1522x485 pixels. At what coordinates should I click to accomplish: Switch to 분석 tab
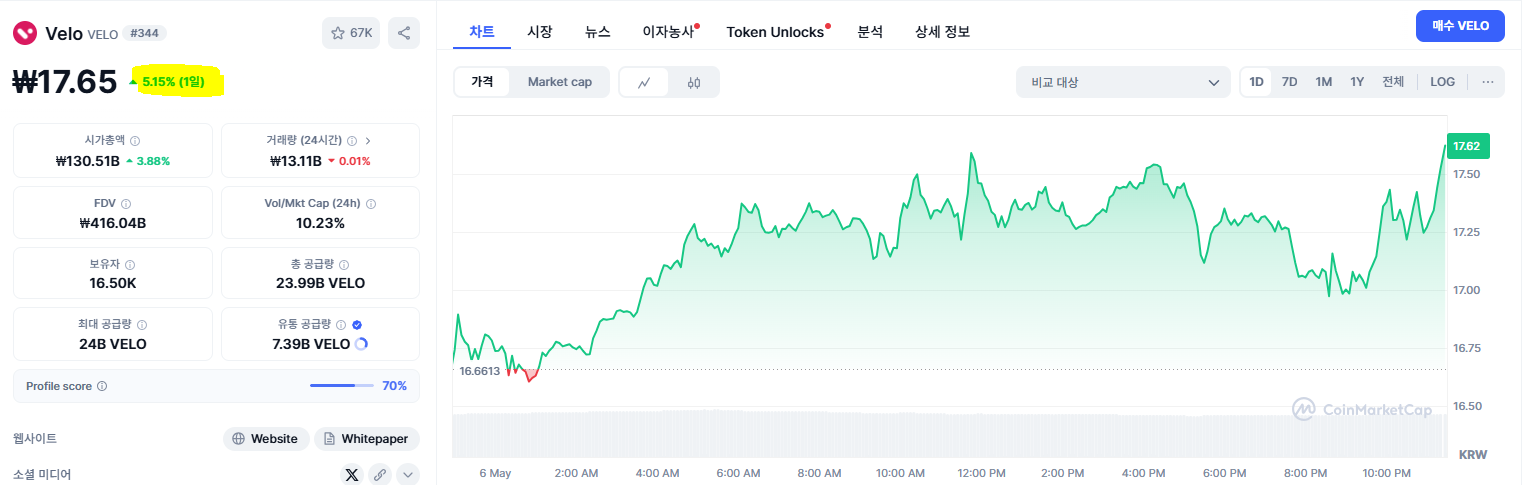tap(870, 31)
